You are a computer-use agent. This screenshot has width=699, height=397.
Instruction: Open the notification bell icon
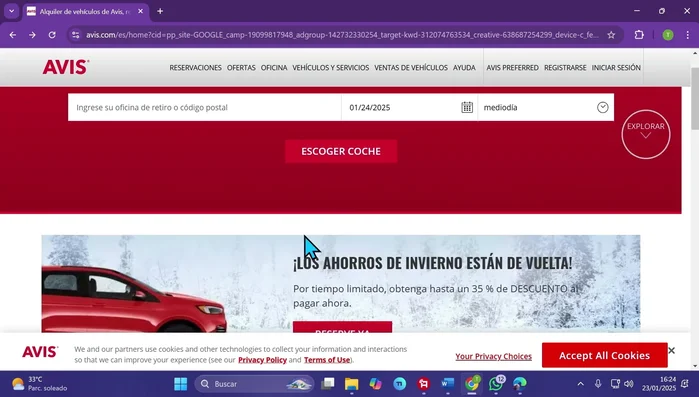686,384
